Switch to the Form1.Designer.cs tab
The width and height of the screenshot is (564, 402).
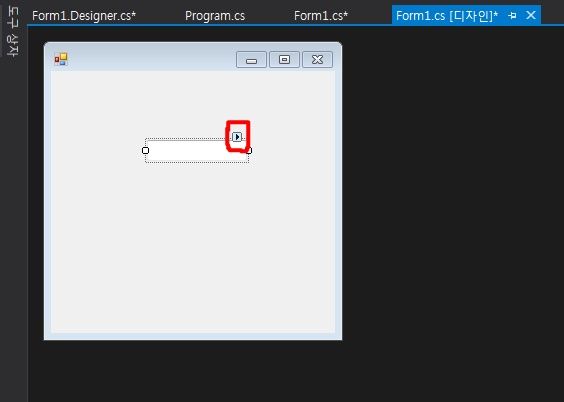pyautogui.click(x=84, y=16)
